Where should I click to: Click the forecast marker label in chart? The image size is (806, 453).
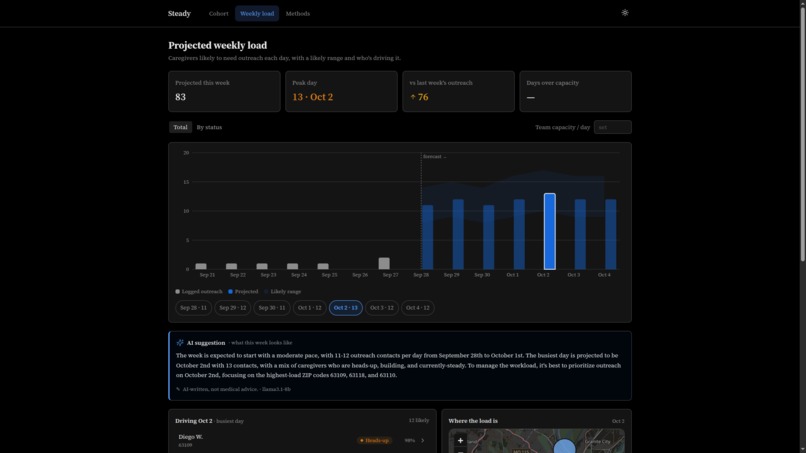434,156
